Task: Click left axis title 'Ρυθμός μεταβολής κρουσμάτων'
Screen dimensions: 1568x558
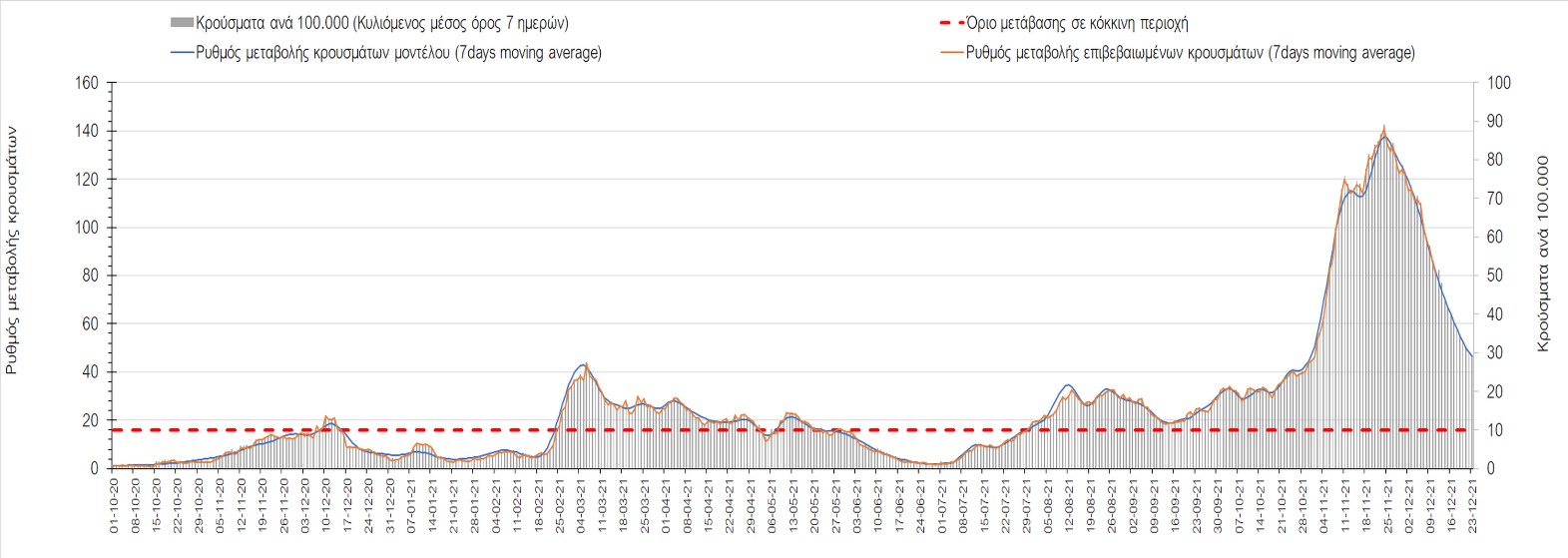Action: [12, 250]
